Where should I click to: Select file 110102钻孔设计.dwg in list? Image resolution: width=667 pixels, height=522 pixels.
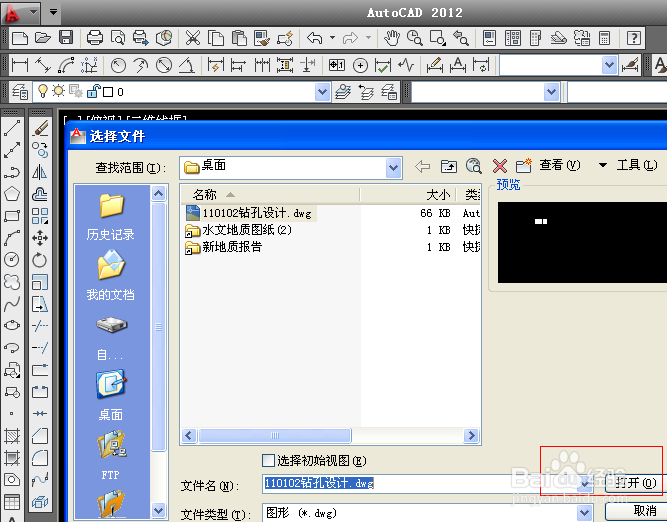point(251,213)
